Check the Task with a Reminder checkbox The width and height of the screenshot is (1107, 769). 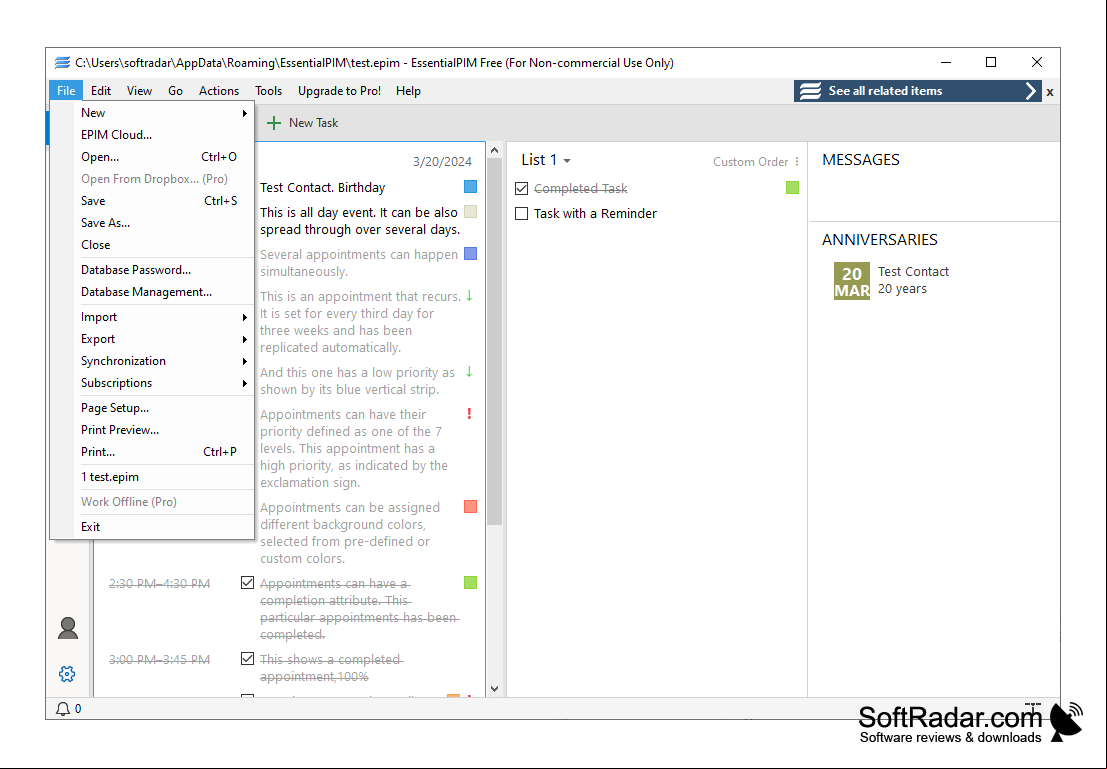point(522,213)
